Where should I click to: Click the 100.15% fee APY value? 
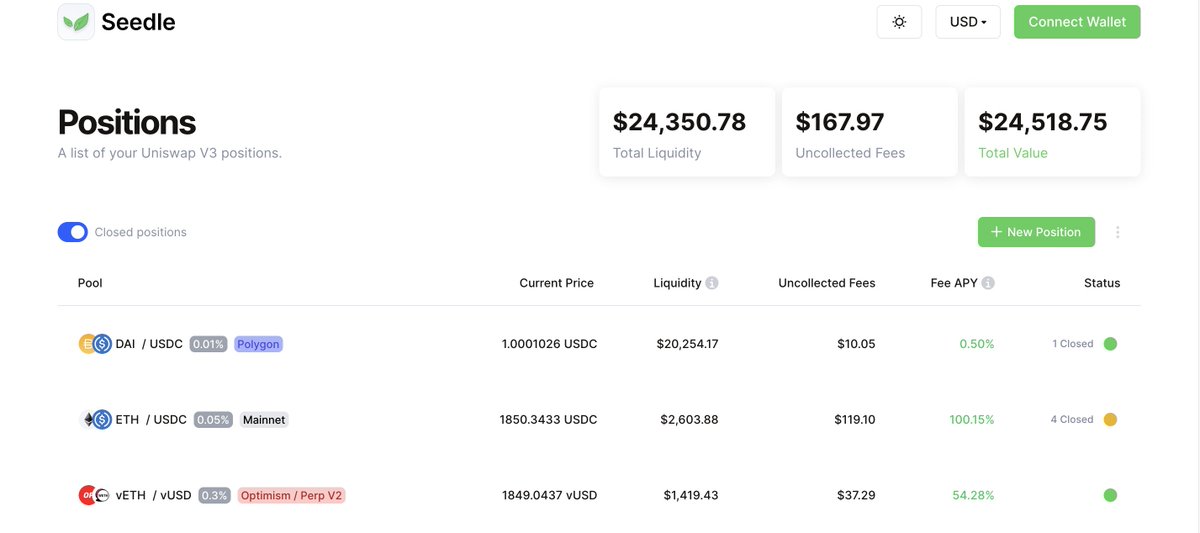pyautogui.click(x=972, y=420)
